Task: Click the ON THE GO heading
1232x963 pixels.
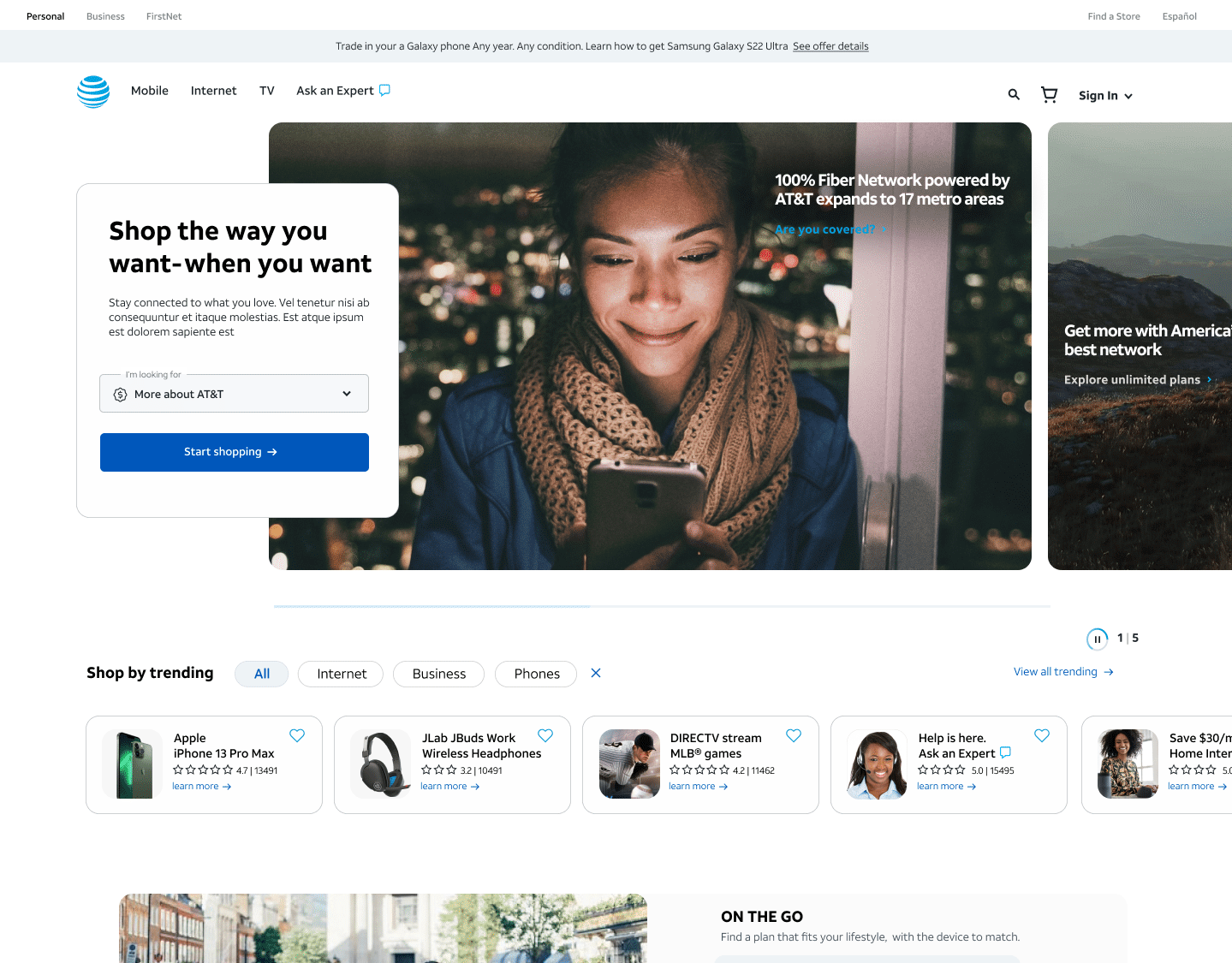Action: pos(762,917)
